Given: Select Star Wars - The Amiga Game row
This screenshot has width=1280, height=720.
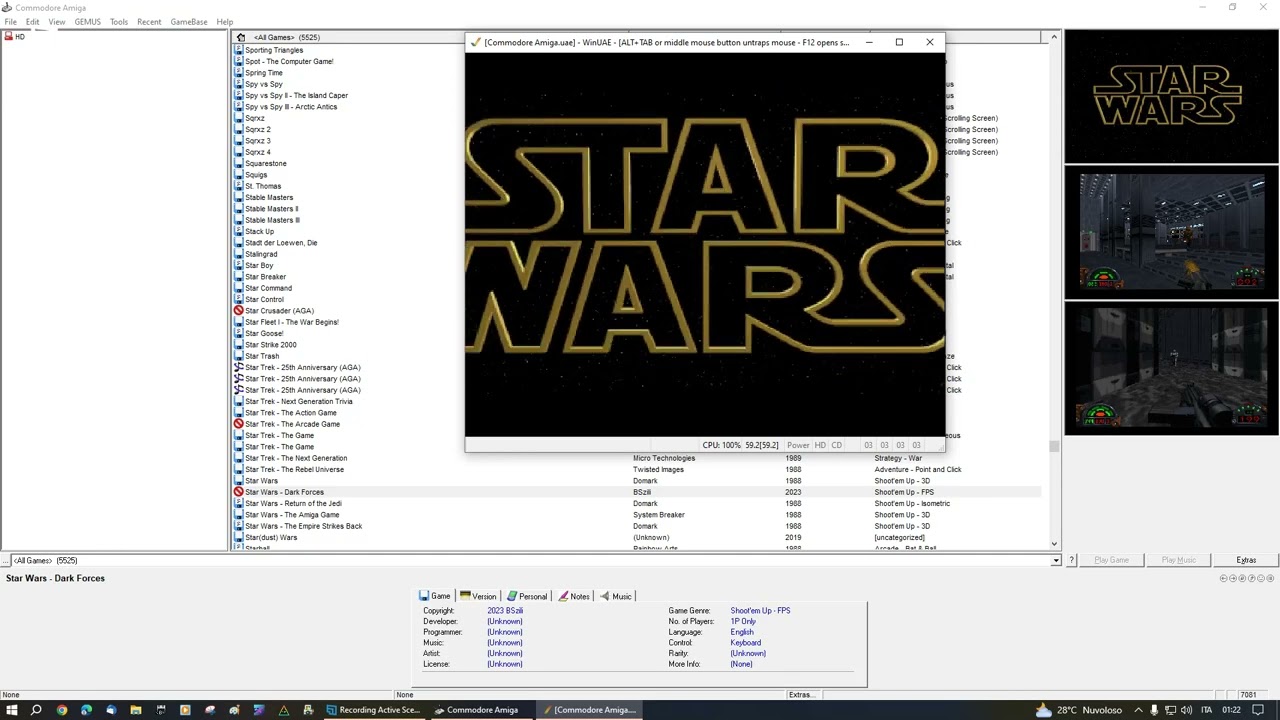Looking at the screenshot, I should 637,515.
